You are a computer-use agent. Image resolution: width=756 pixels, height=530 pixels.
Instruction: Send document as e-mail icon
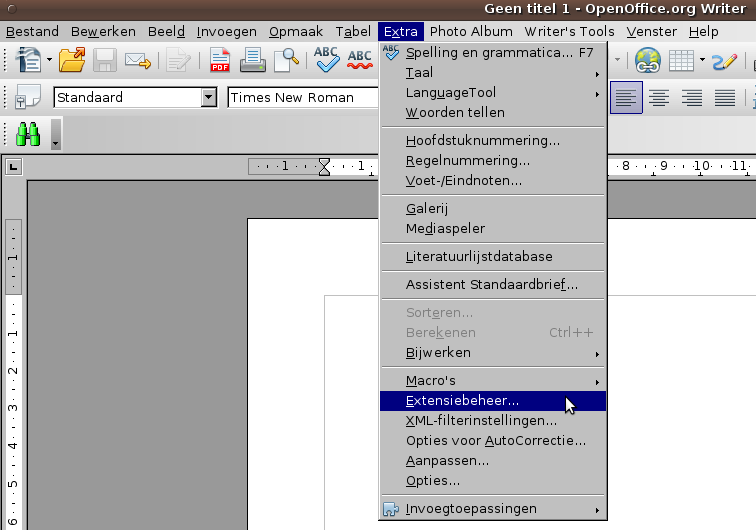coord(137,60)
